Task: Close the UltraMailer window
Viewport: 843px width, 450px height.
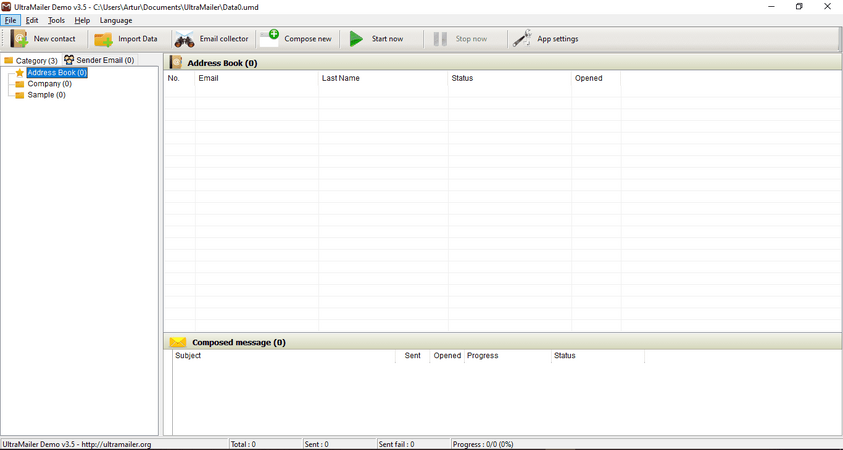Action: click(x=827, y=7)
